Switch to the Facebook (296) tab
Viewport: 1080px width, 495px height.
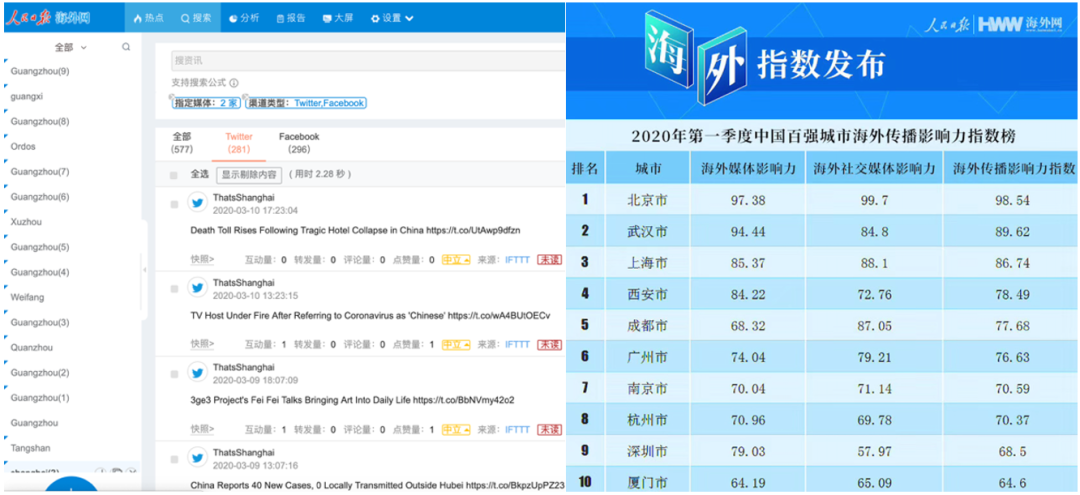[x=299, y=143]
